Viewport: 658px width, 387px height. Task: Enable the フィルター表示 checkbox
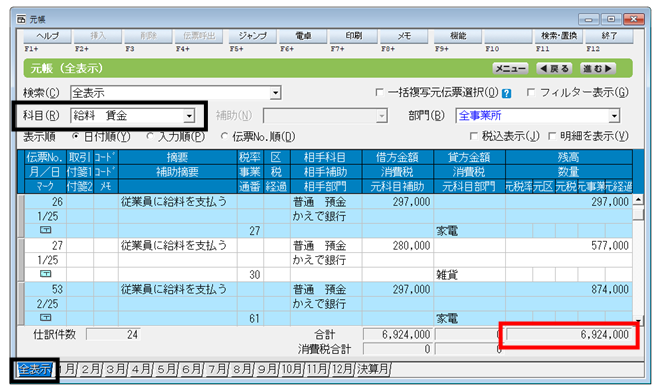pos(530,92)
